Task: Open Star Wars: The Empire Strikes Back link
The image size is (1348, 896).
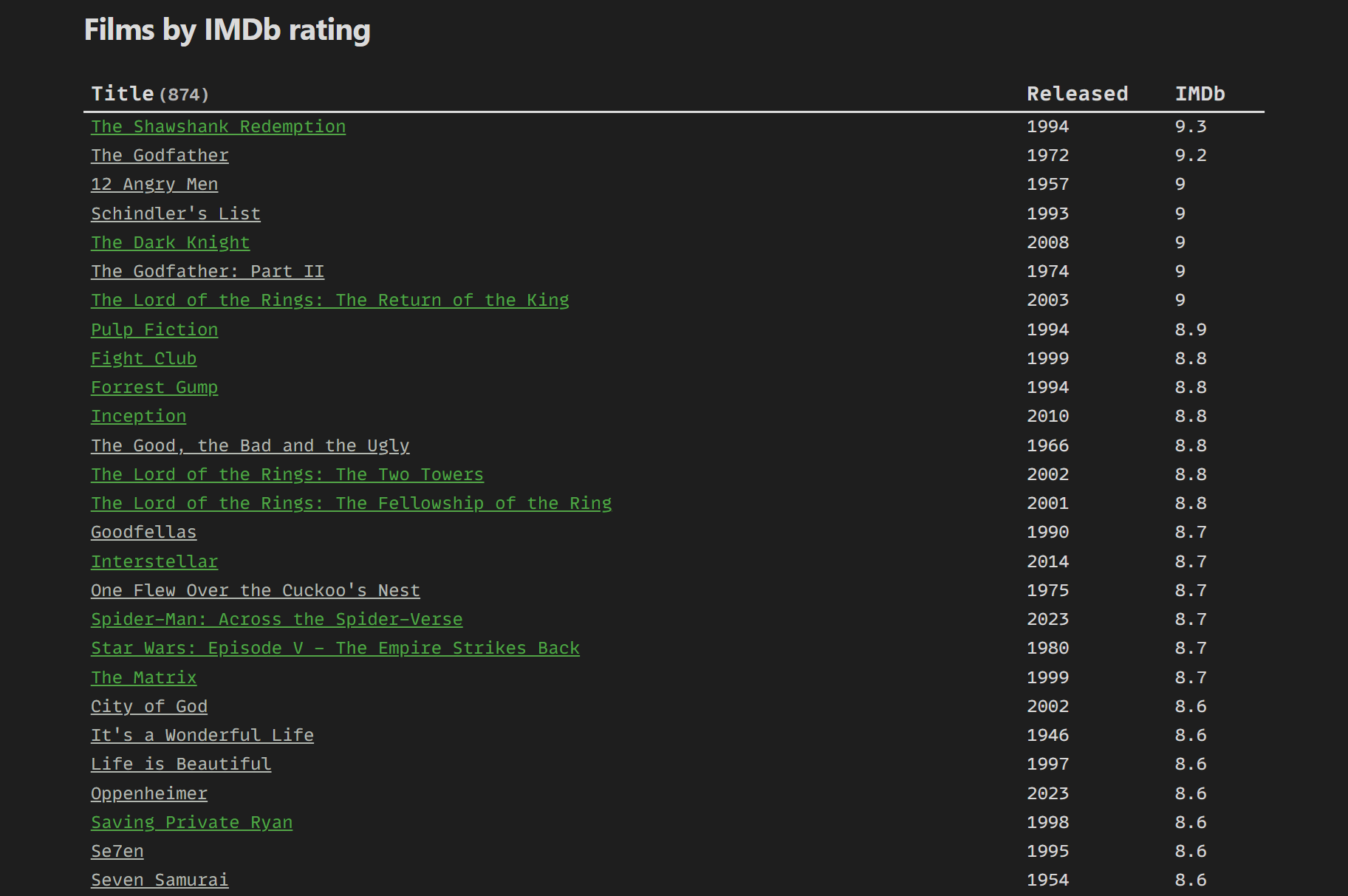Action: click(335, 648)
